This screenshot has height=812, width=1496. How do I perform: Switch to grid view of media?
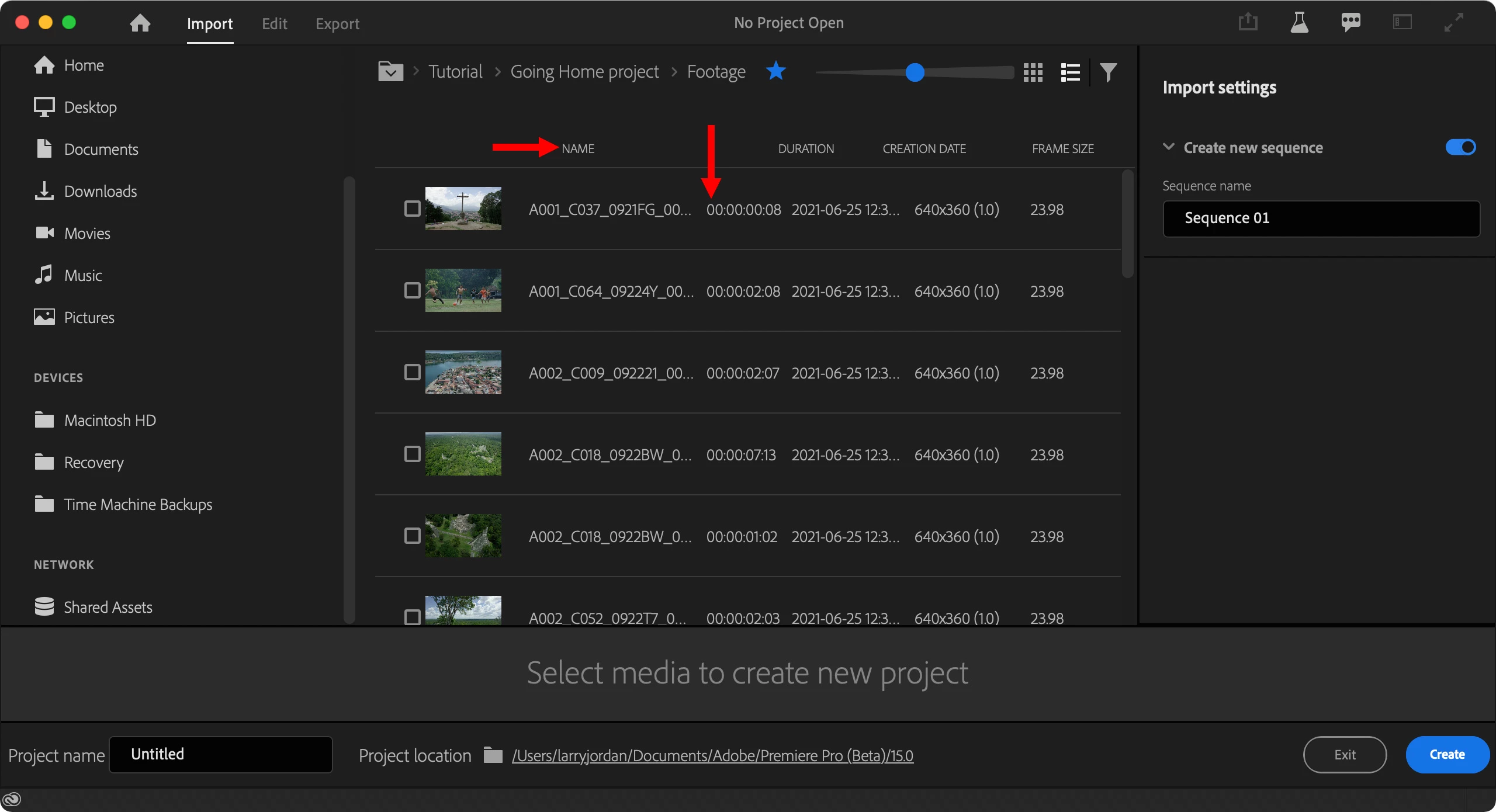pos(1033,72)
